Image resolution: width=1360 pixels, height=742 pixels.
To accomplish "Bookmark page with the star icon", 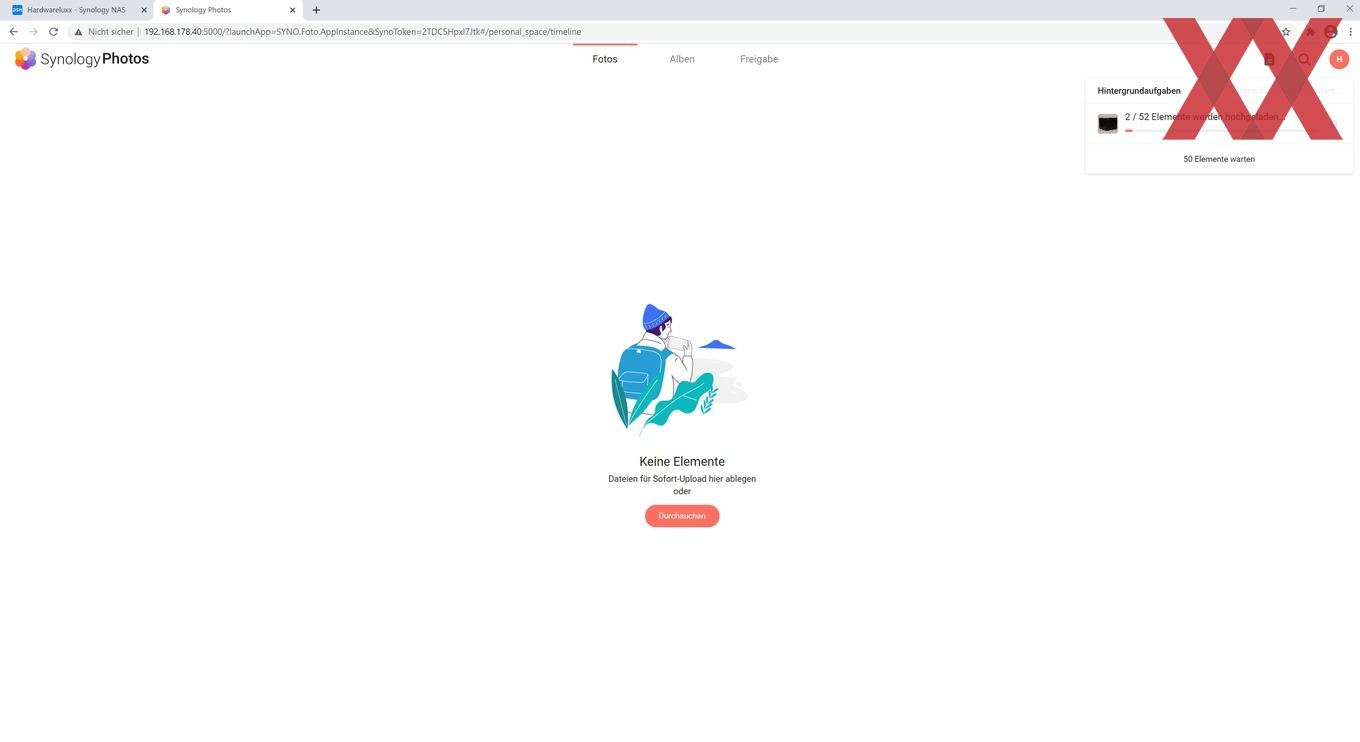I will coord(1286,32).
